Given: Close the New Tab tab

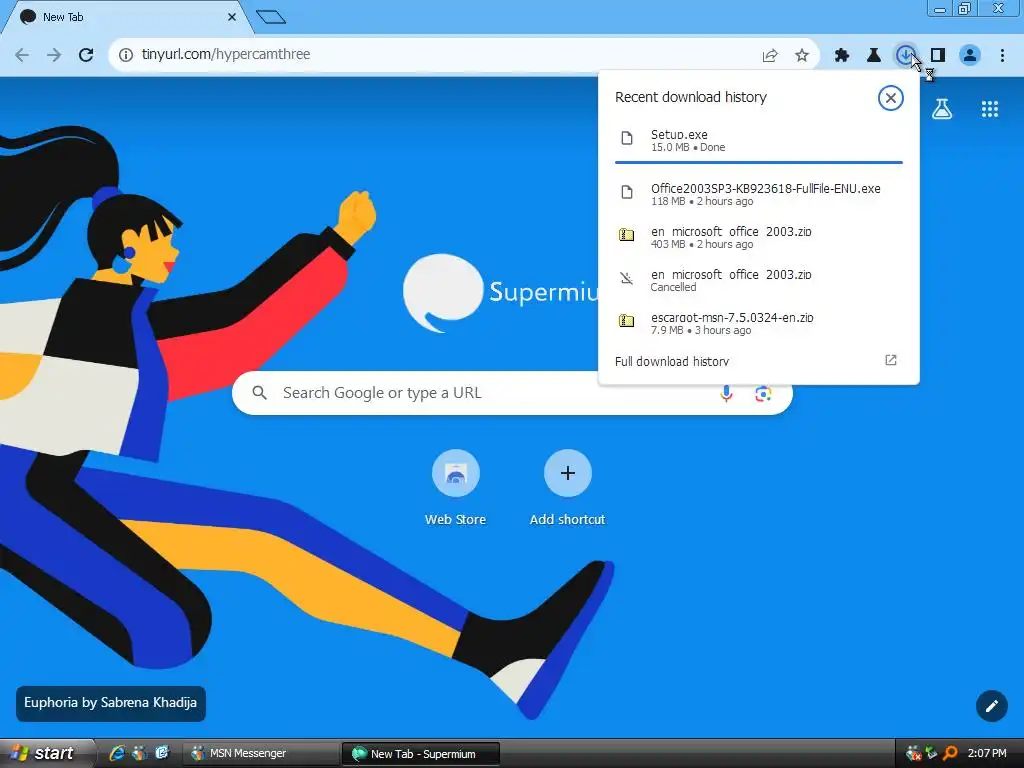Looking at the screenshot, I should pos(232,18).
